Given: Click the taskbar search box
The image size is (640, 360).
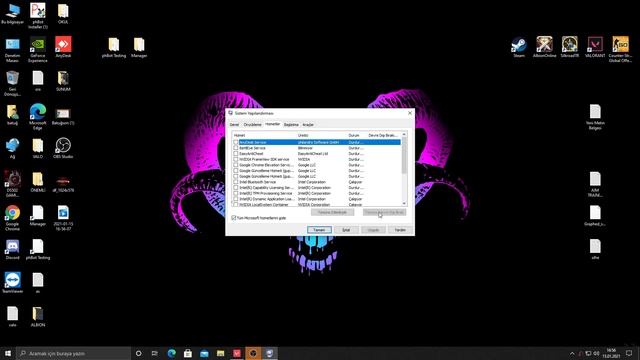Looking at the screenshot, I should coord(73,353).
